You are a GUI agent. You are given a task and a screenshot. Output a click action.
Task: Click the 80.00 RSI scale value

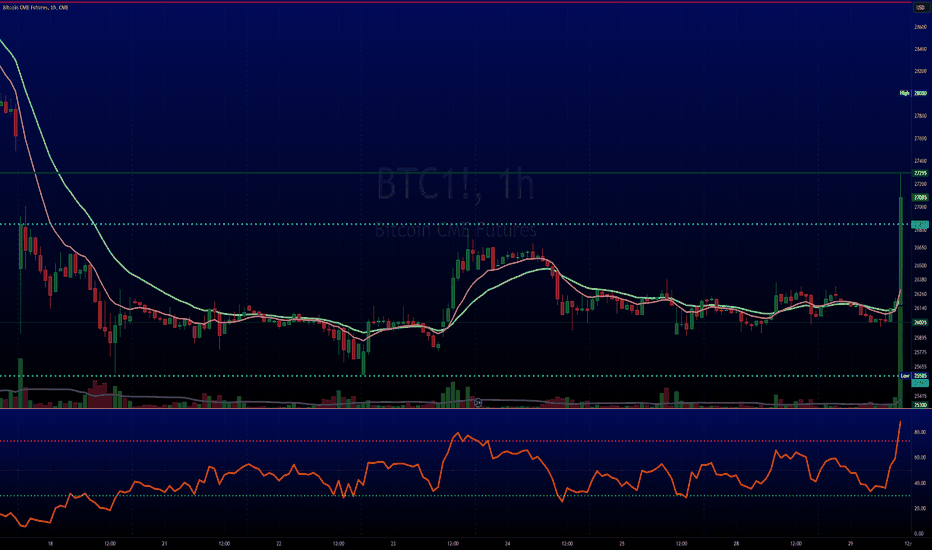(x=920, y=432)
